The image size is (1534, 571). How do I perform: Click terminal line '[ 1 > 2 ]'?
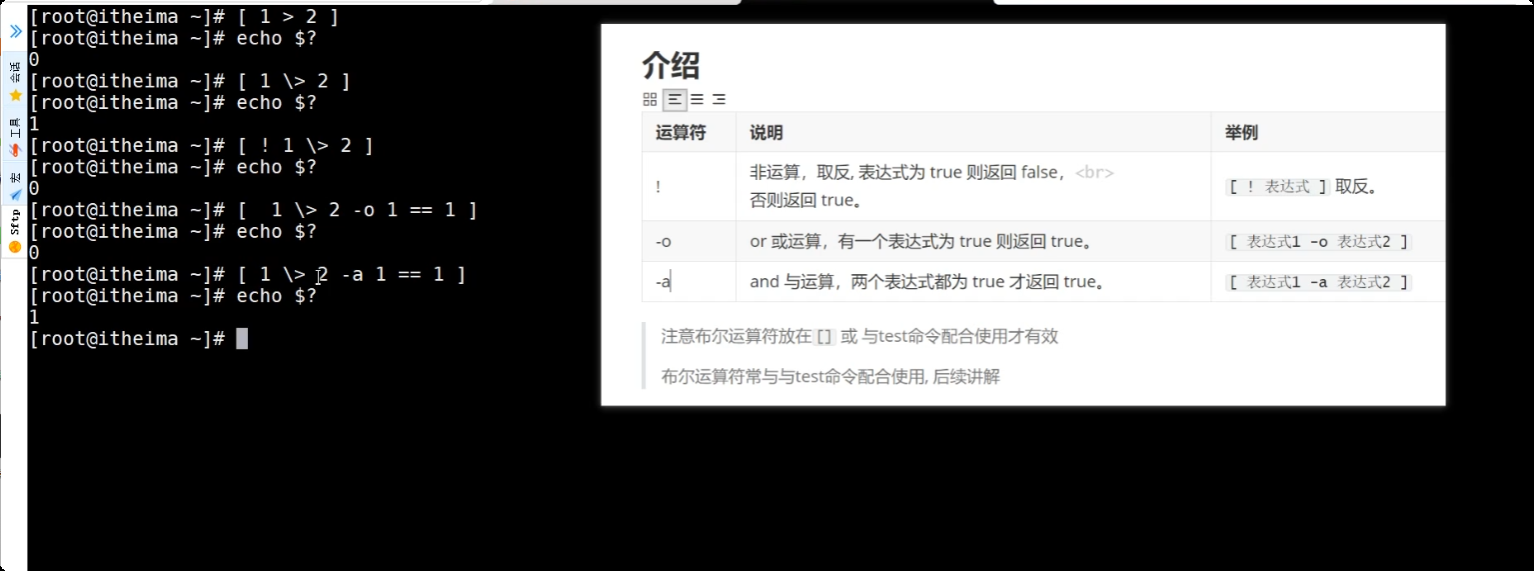click(184, 17)
